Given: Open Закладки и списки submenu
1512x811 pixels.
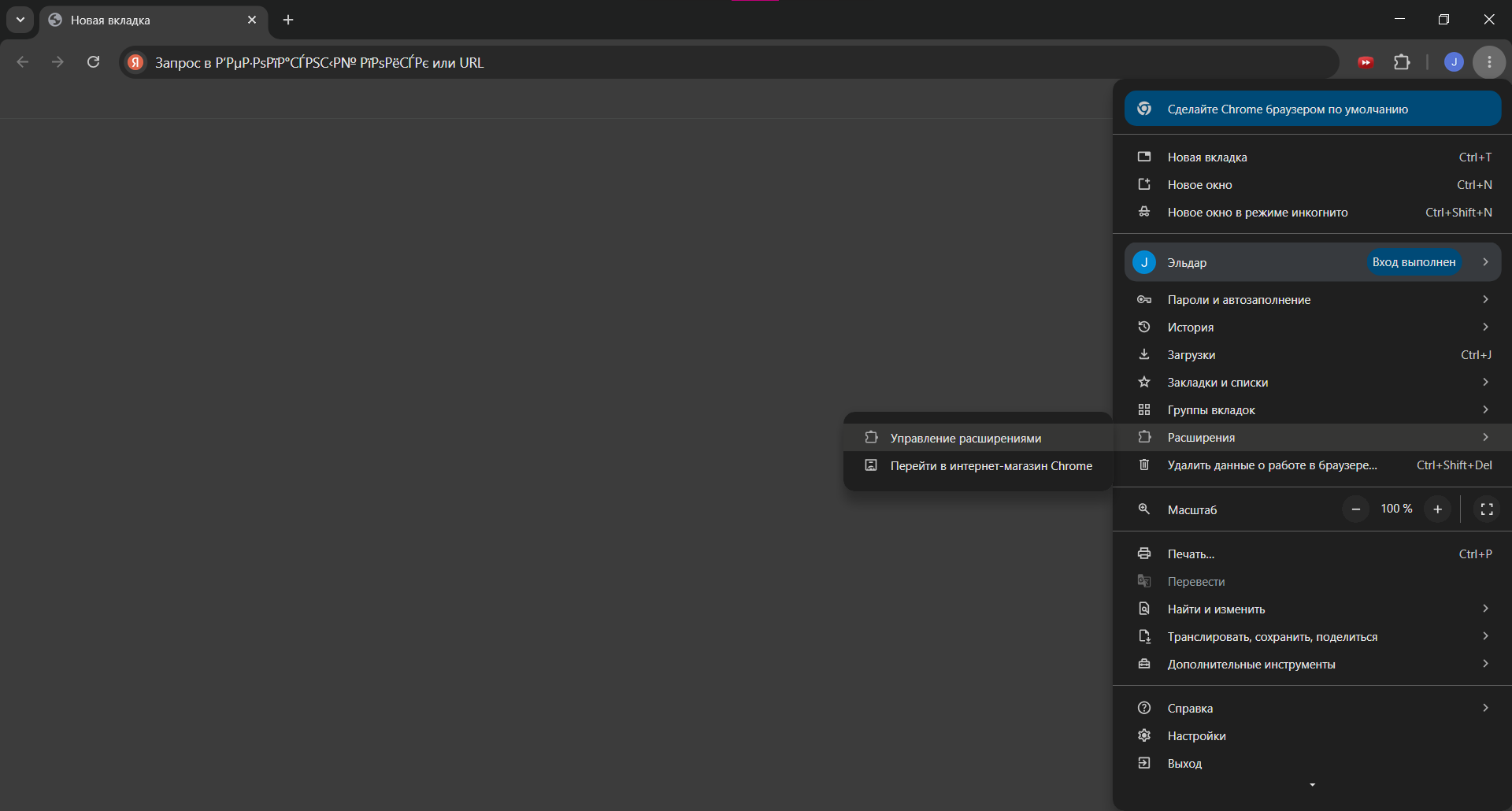Looking at the screenshot, I should (1313, 382).
